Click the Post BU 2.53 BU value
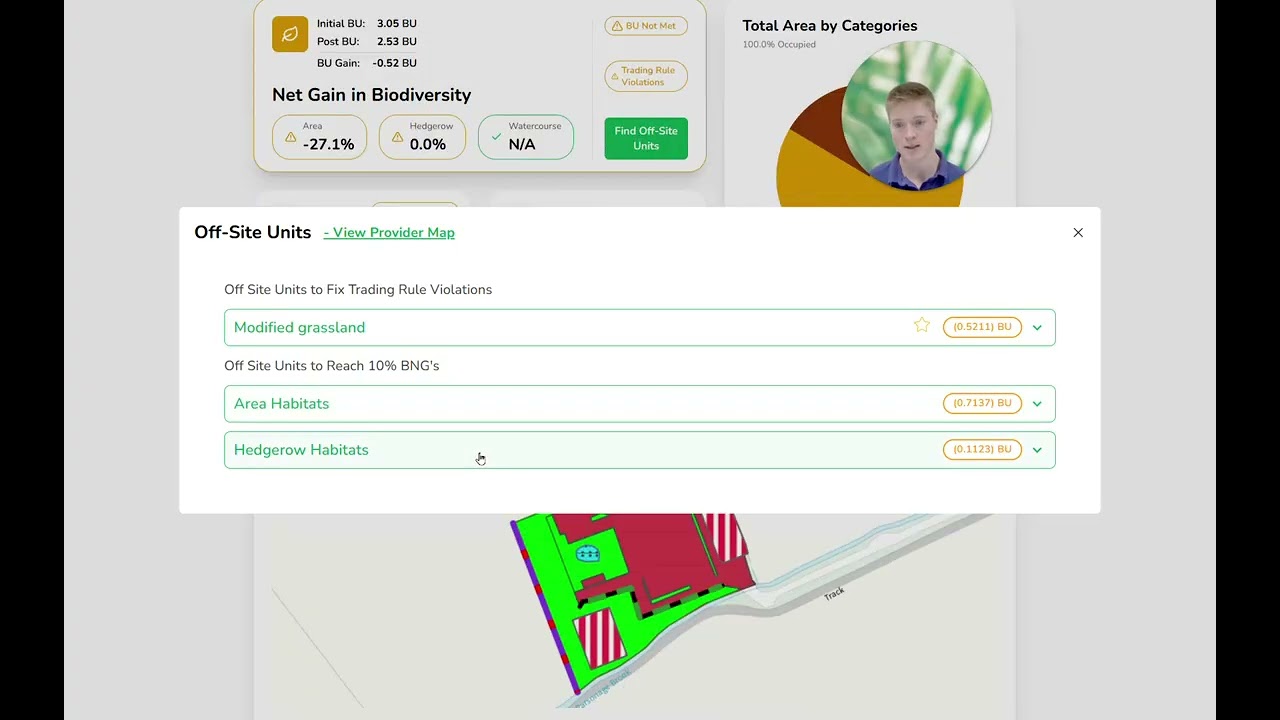 396,42
